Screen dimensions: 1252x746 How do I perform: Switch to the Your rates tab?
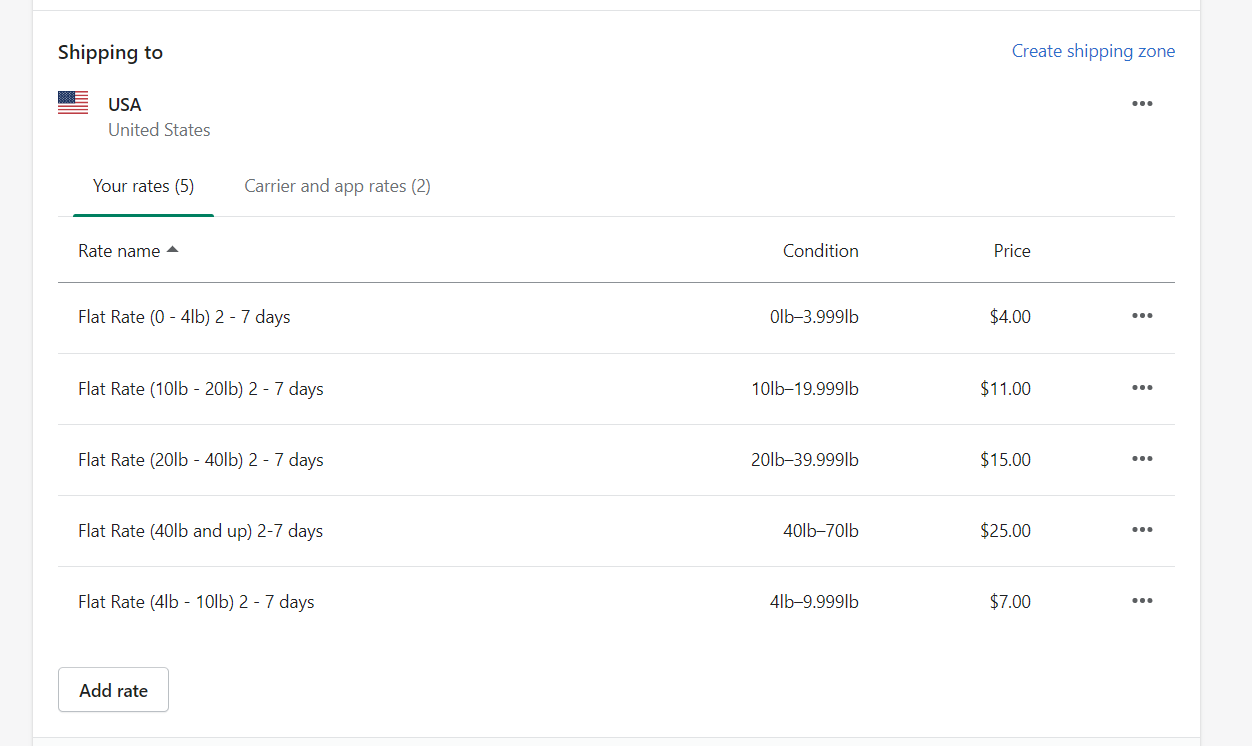(143, 186)
